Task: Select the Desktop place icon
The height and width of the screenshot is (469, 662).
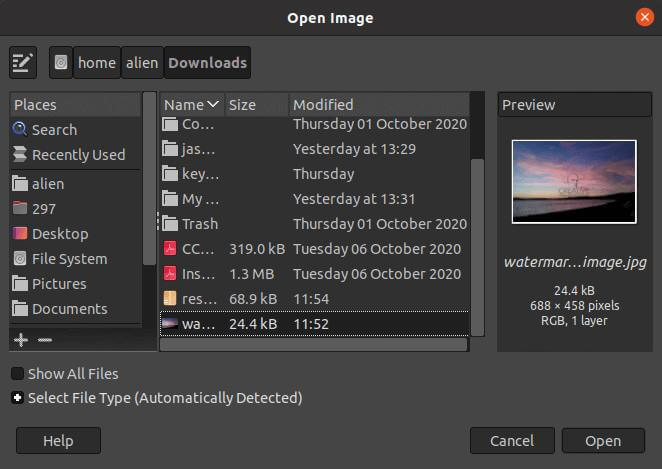Action: (x=20, y=233)
